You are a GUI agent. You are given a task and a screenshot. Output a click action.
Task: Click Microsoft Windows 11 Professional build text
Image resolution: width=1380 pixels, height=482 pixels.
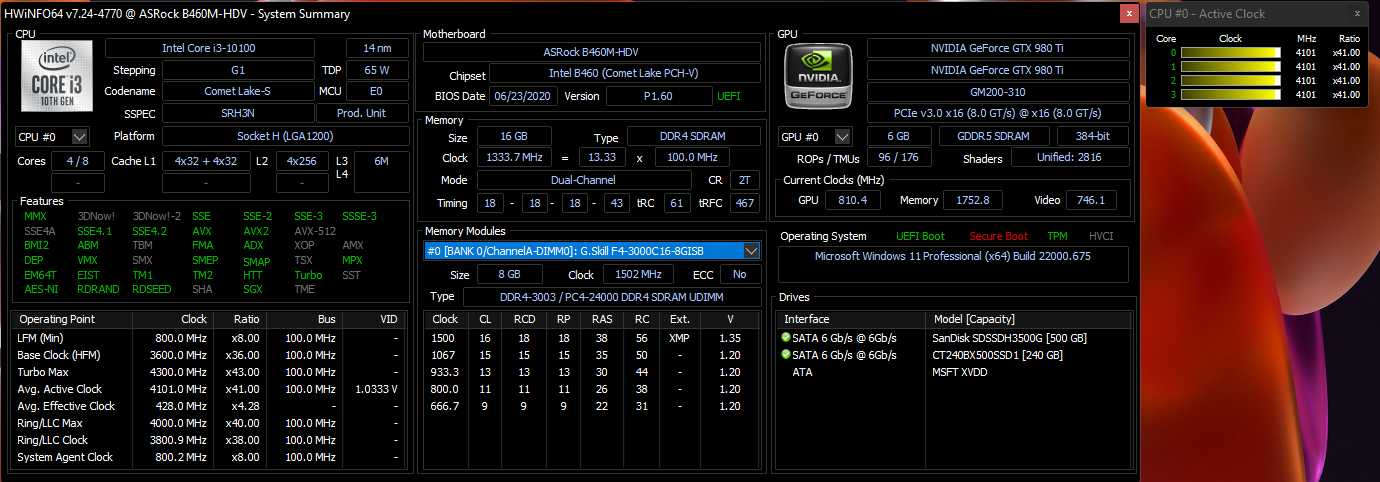tap(952, 256)
